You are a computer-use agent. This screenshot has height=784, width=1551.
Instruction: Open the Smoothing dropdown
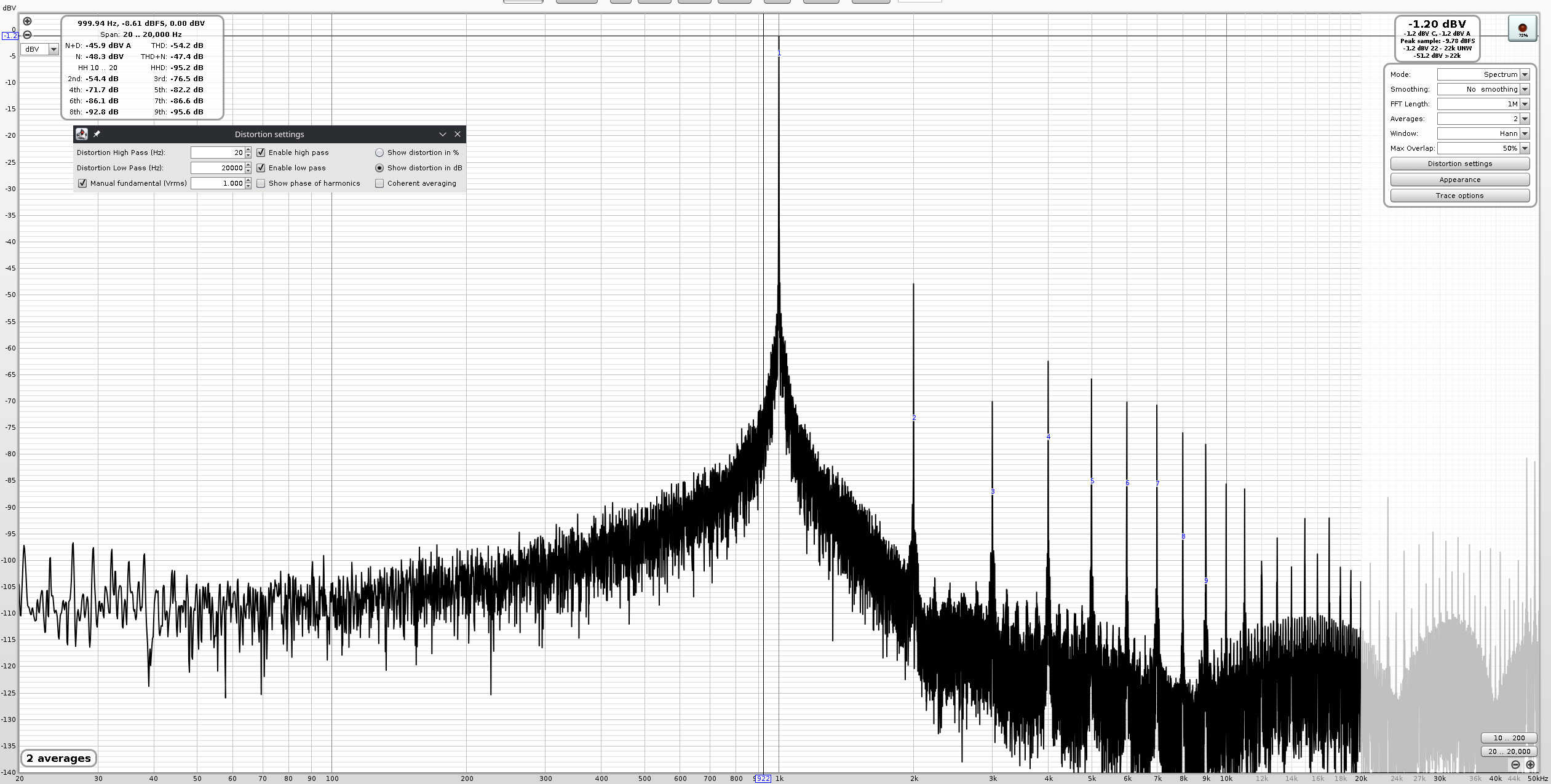click(1483, 89)
